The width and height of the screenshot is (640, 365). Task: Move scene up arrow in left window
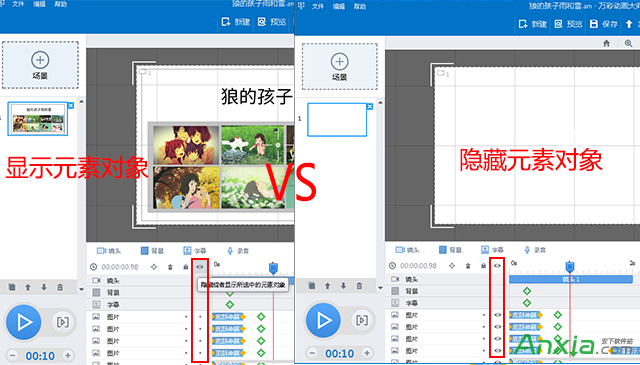(28, 287)
